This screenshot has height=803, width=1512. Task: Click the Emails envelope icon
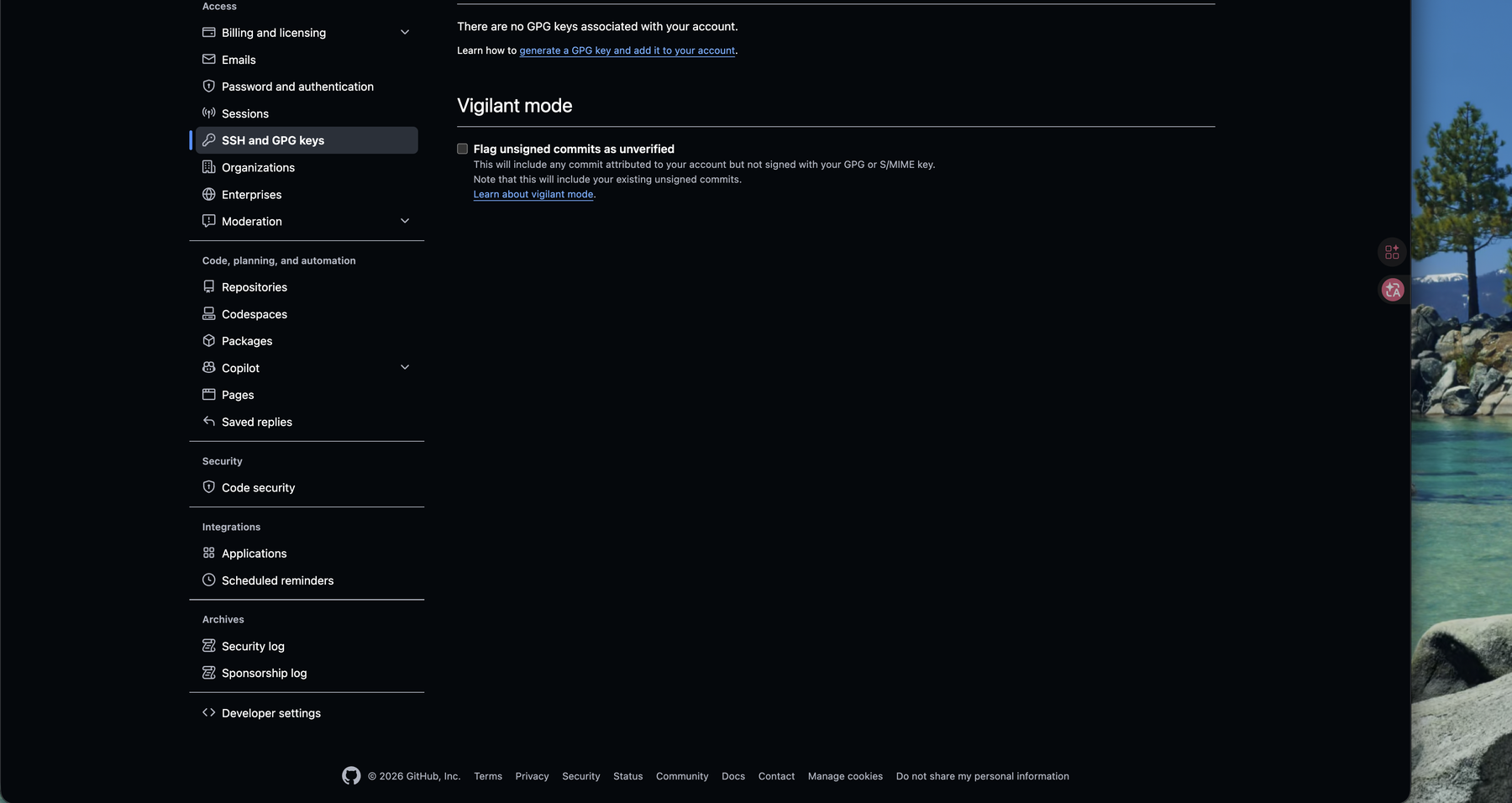(208, 59)
